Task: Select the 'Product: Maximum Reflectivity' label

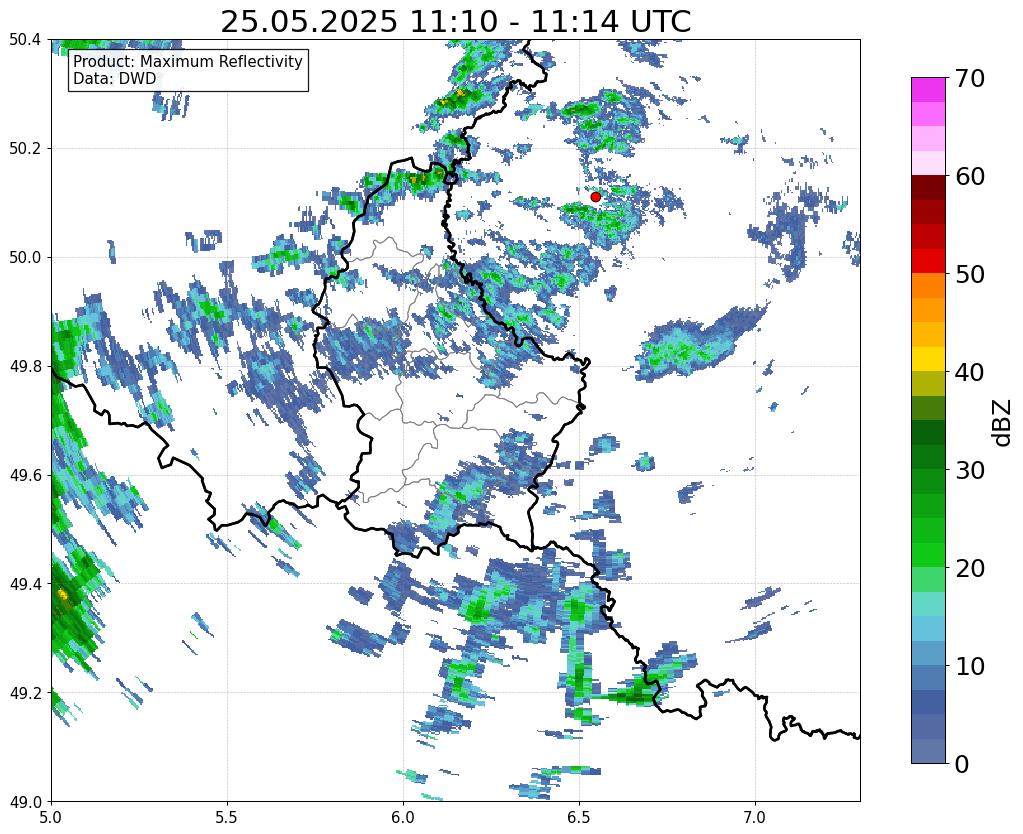Action: [188, 61]
